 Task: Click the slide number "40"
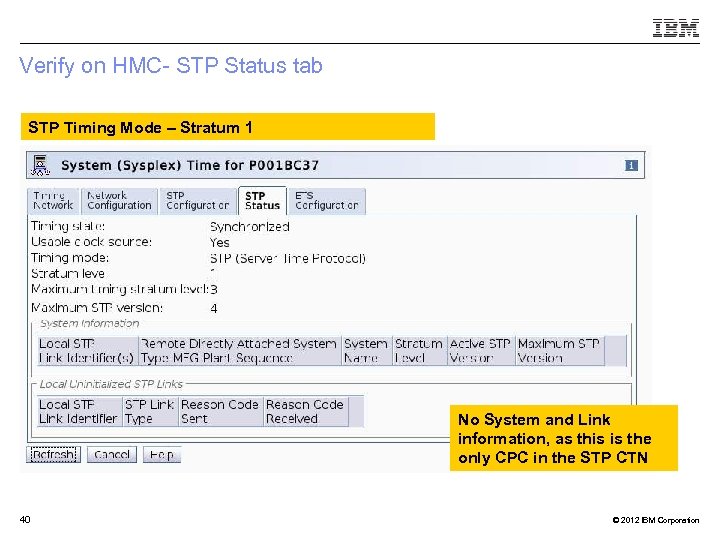(25, 520)
